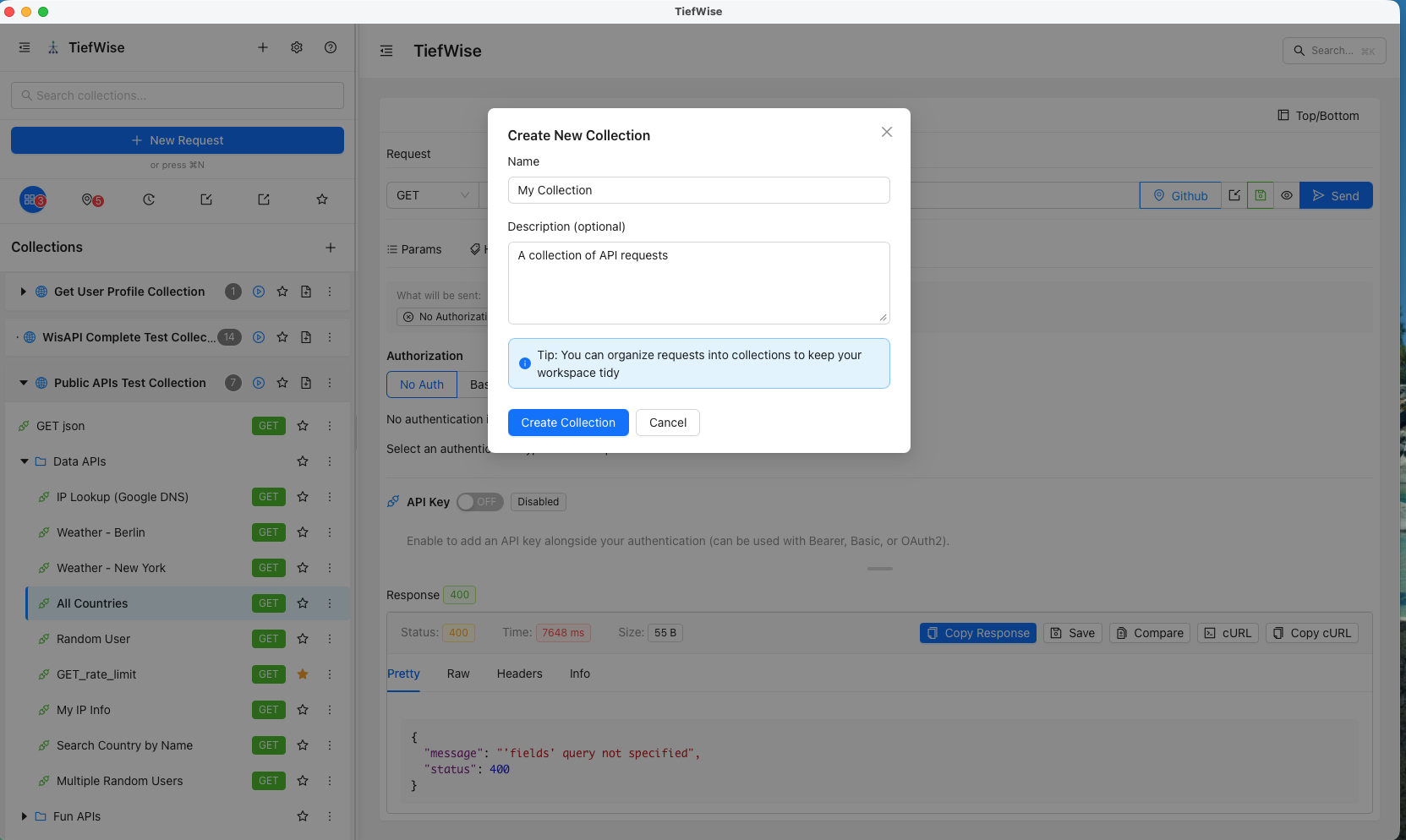This screenshot has width=1406, height=840.
Task: Focus the Search collections field
Action: pyautogui.click(x=178, y=95)
